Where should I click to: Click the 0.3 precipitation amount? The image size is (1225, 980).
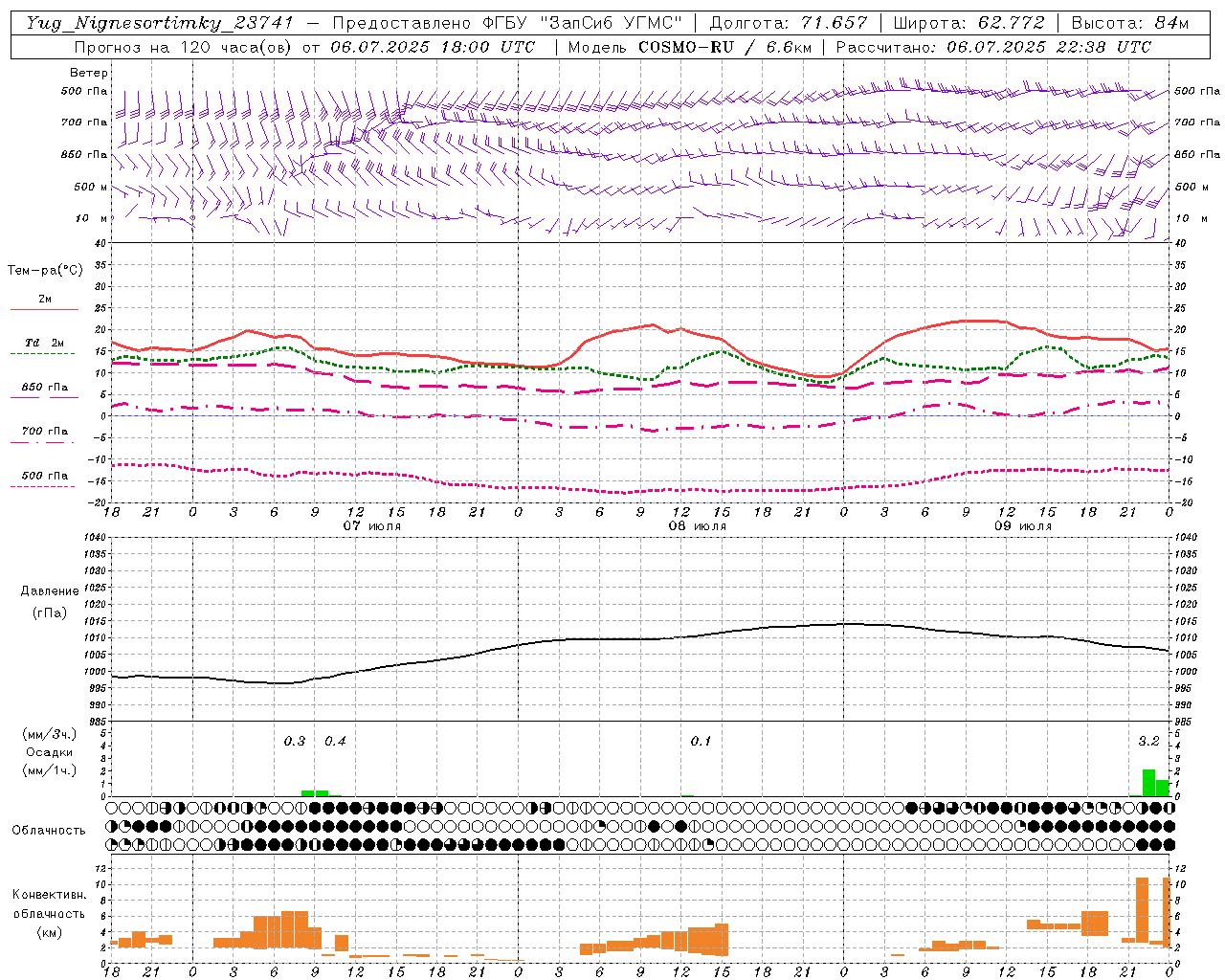tap(295, 742)
